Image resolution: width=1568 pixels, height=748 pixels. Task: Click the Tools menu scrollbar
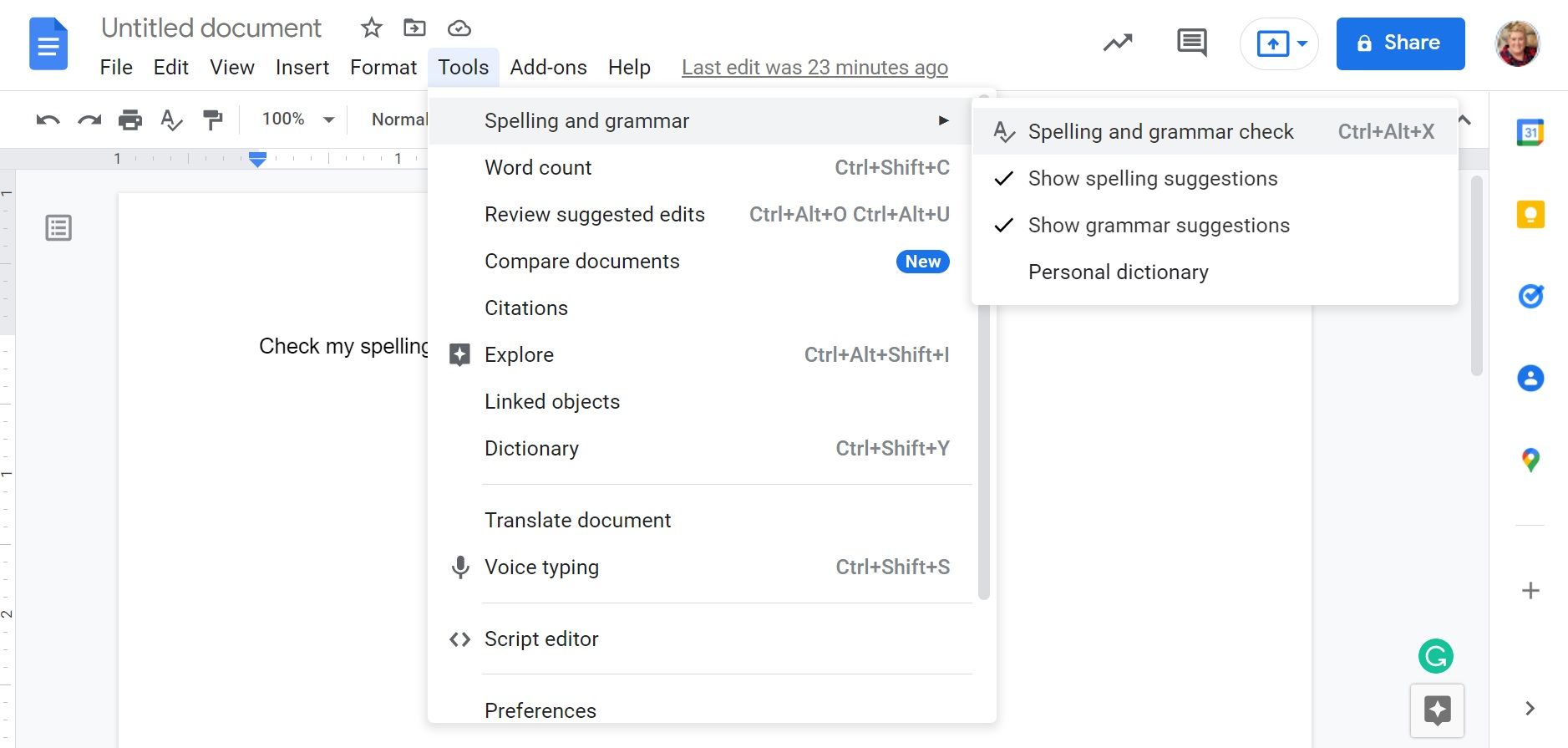pyautogui.click(x=984, y=451)
